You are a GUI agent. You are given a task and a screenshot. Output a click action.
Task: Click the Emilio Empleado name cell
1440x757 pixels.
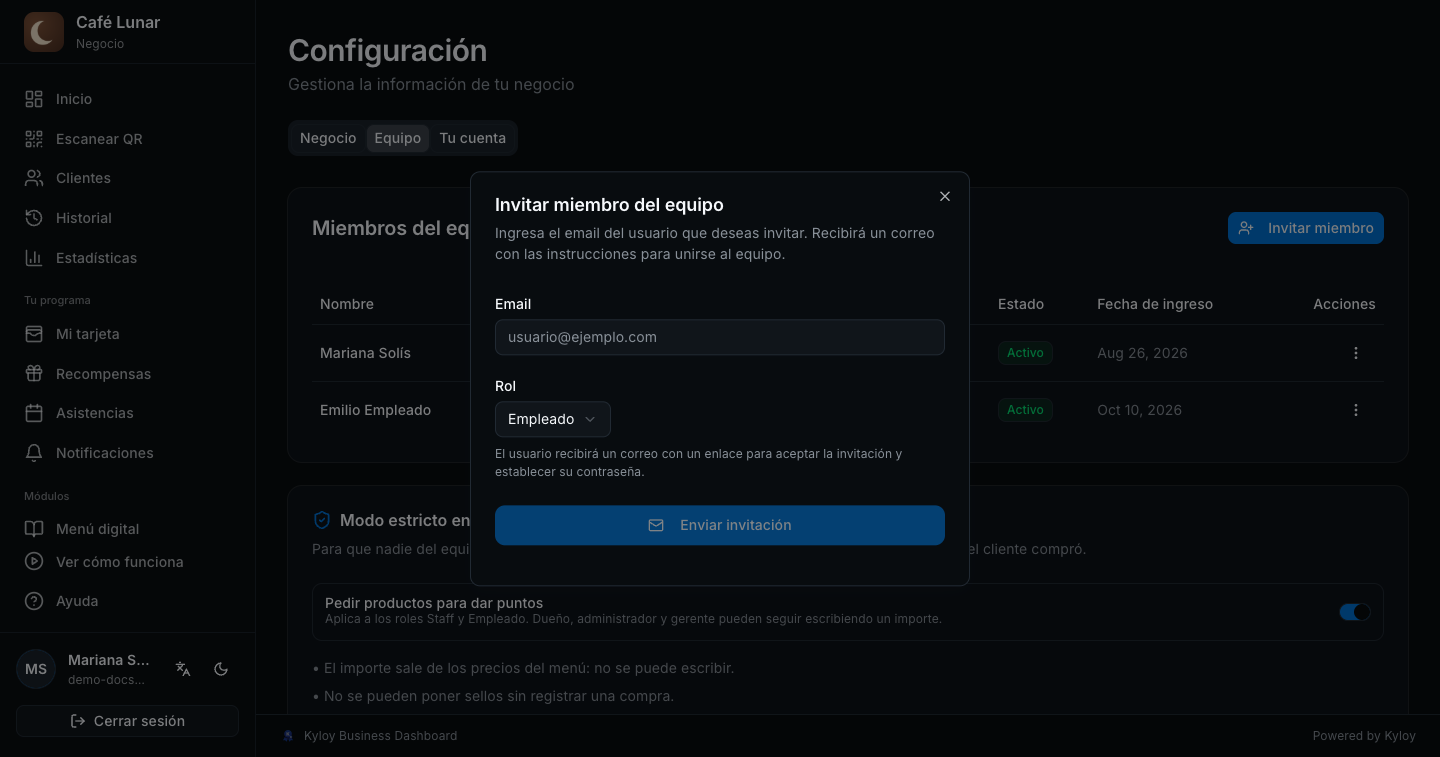pyautogui.click(x=376, y=410)
